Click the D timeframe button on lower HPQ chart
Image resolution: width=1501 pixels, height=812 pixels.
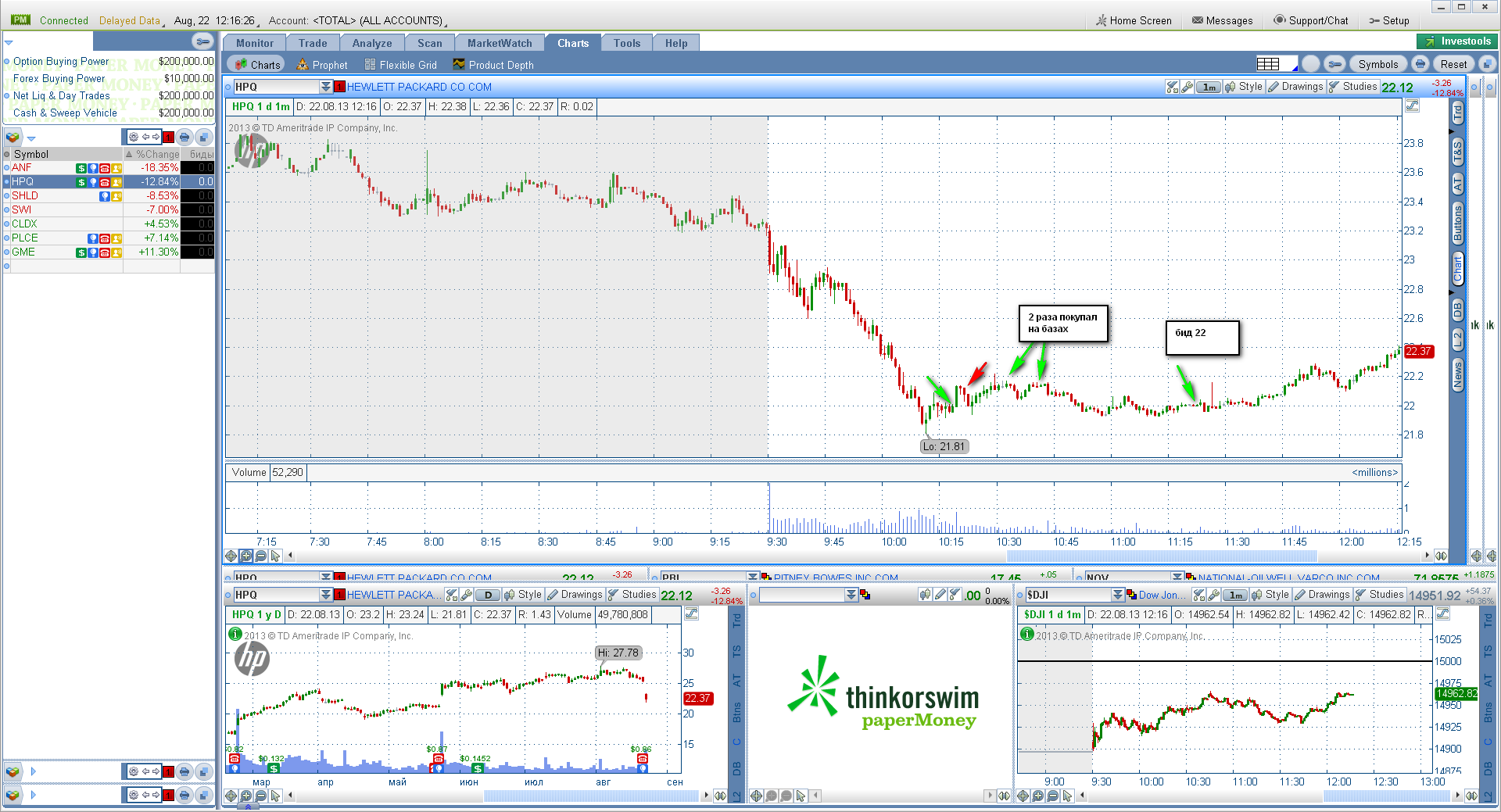pos(488,595)
